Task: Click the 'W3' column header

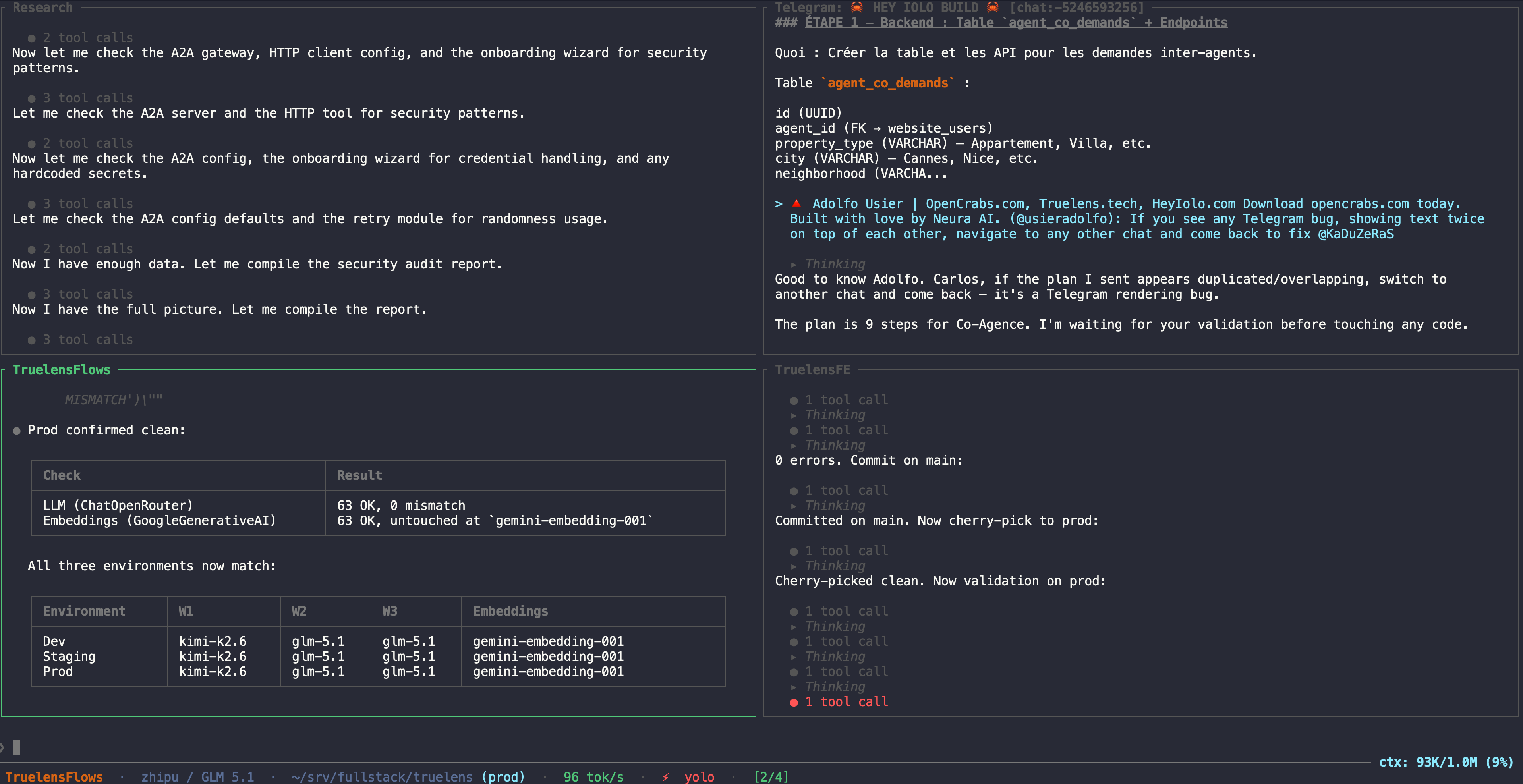Action: coord(390,611)
